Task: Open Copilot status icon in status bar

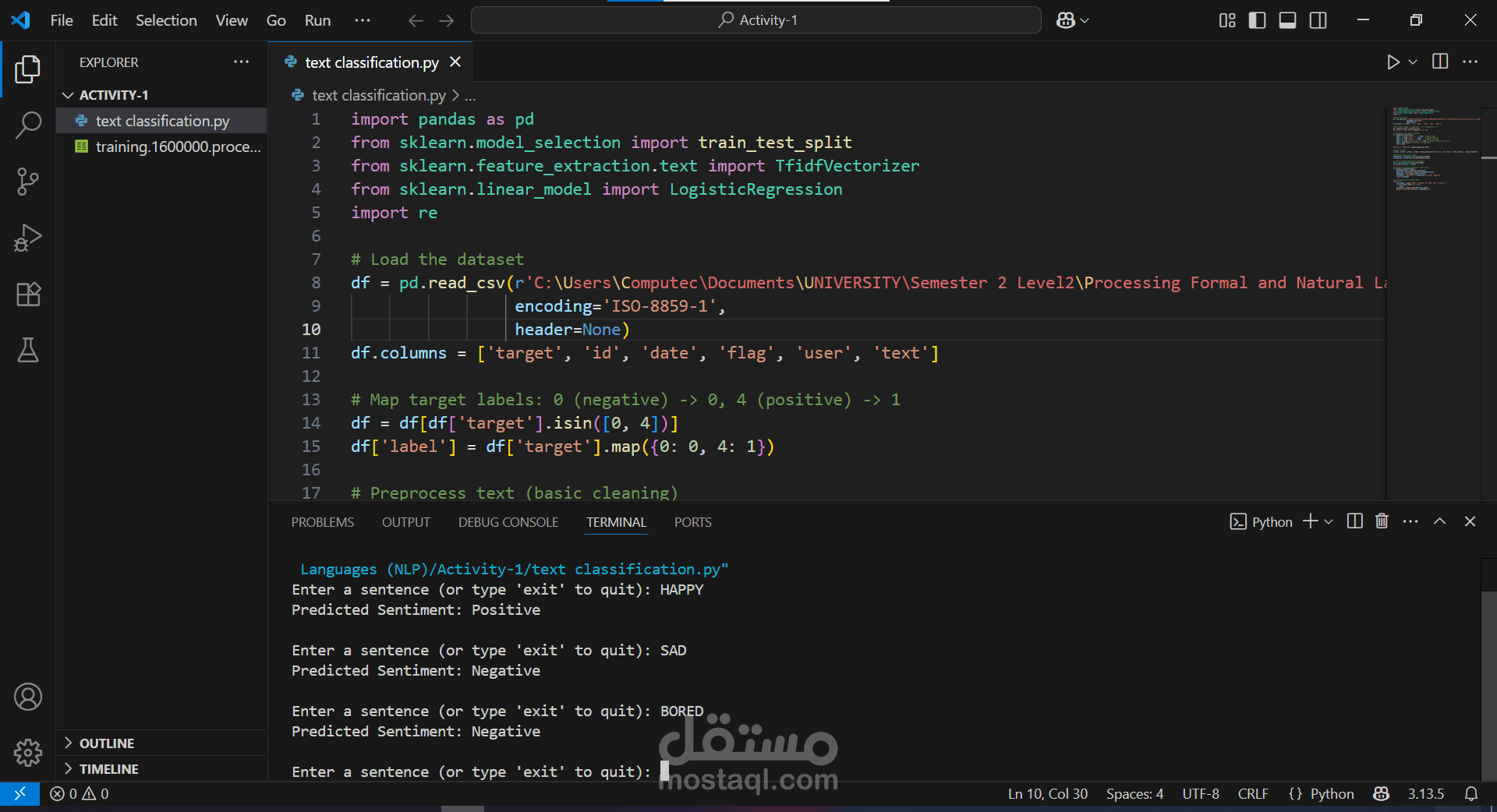Action: point(1382,793)
